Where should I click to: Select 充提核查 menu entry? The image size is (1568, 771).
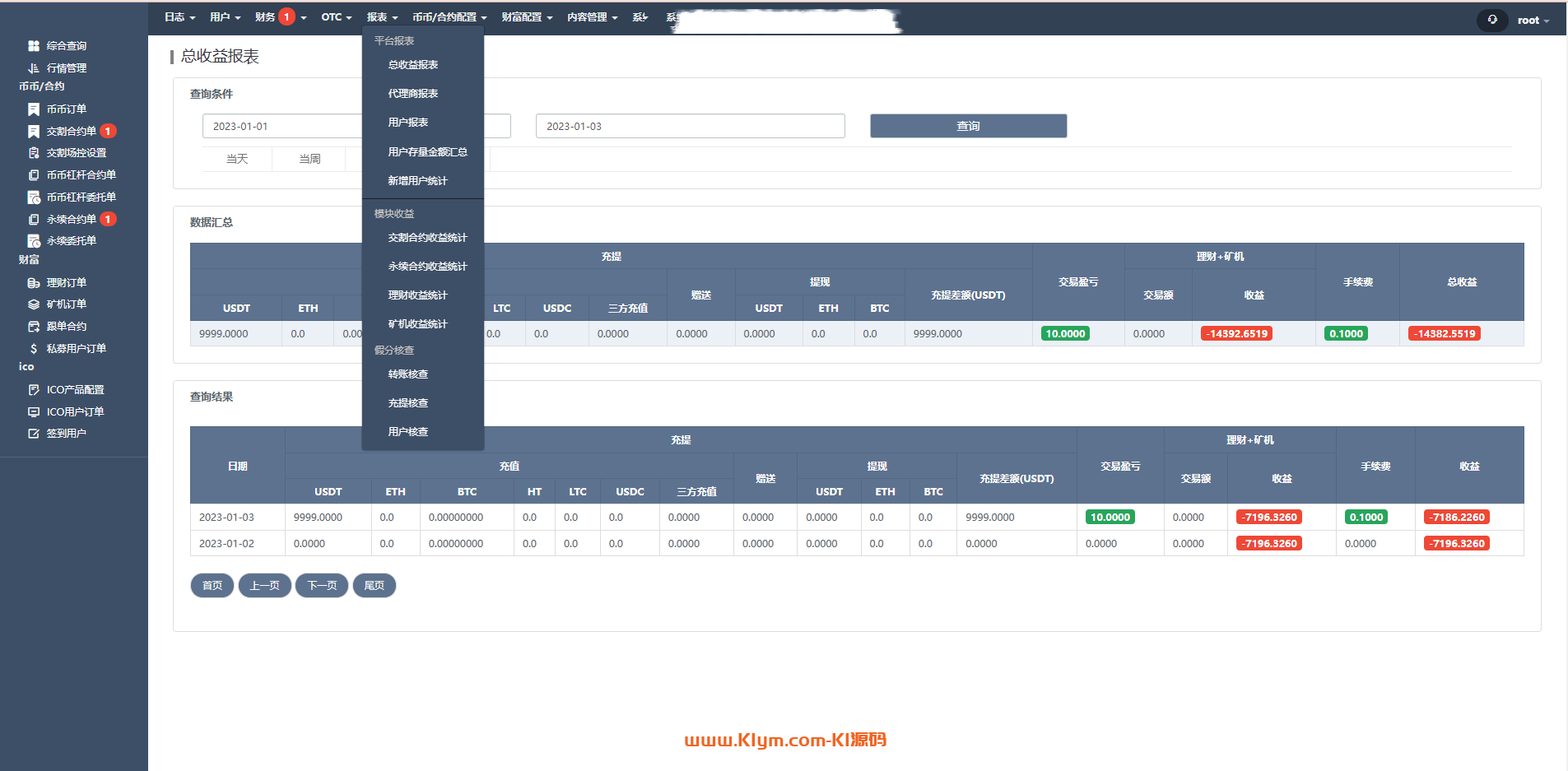pos(408,403)
